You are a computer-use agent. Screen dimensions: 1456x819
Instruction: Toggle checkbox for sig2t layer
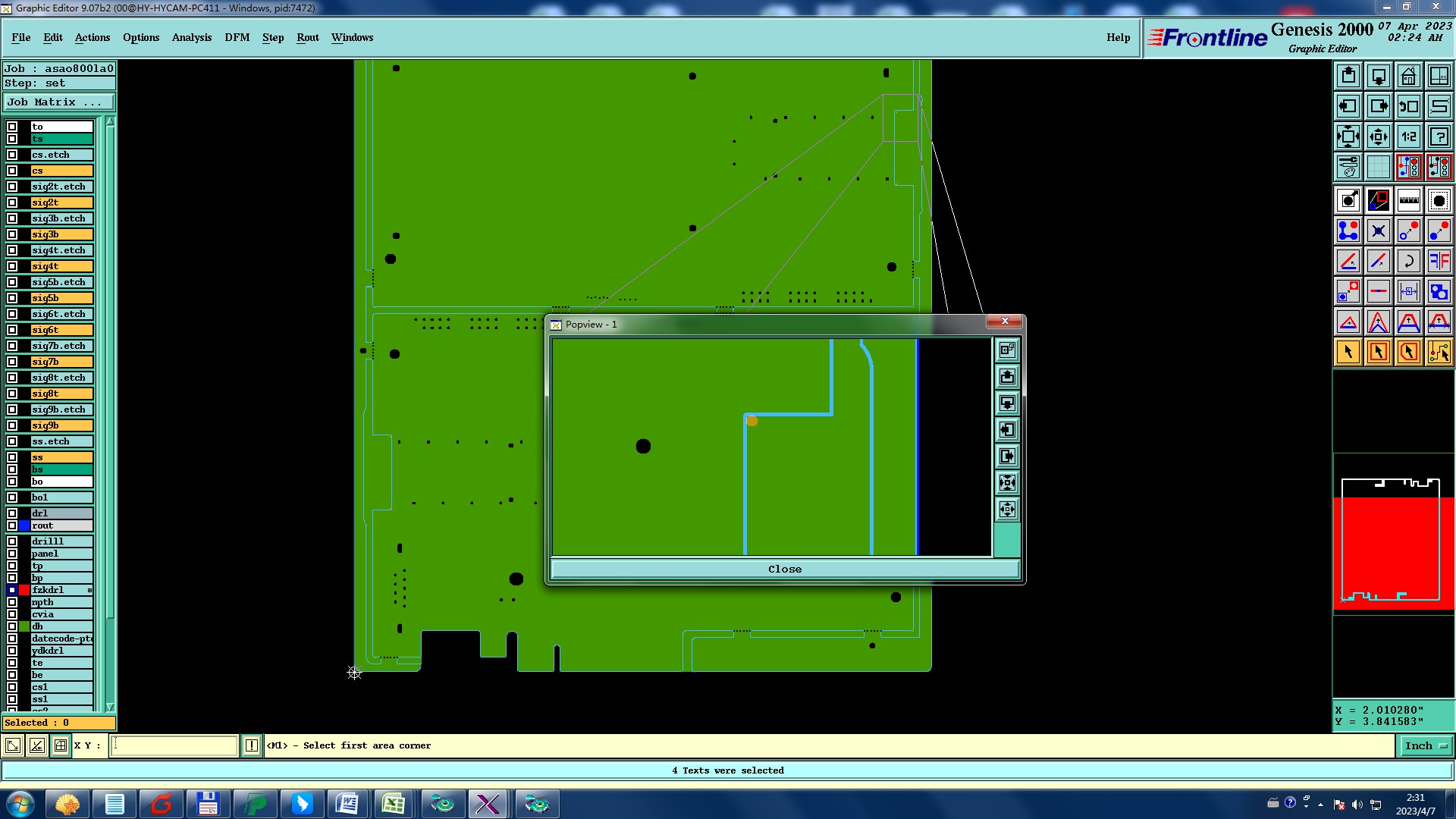[x=12, y=202]
